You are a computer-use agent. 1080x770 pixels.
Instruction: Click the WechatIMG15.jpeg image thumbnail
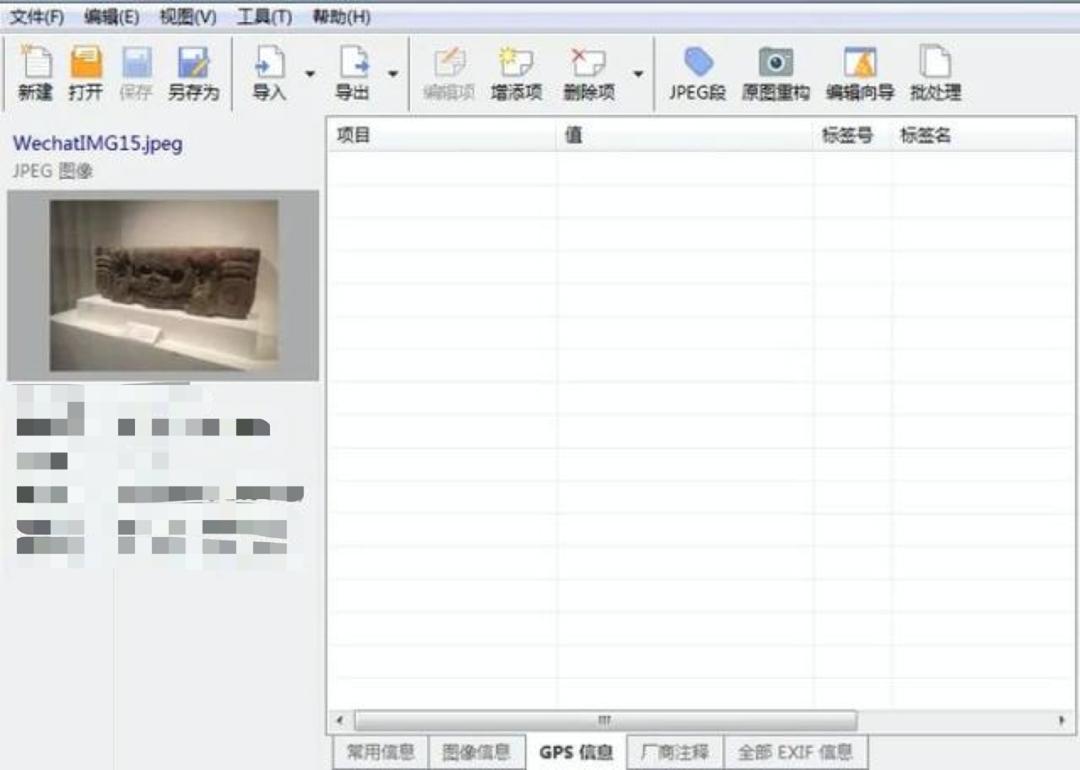pos(164,285)
